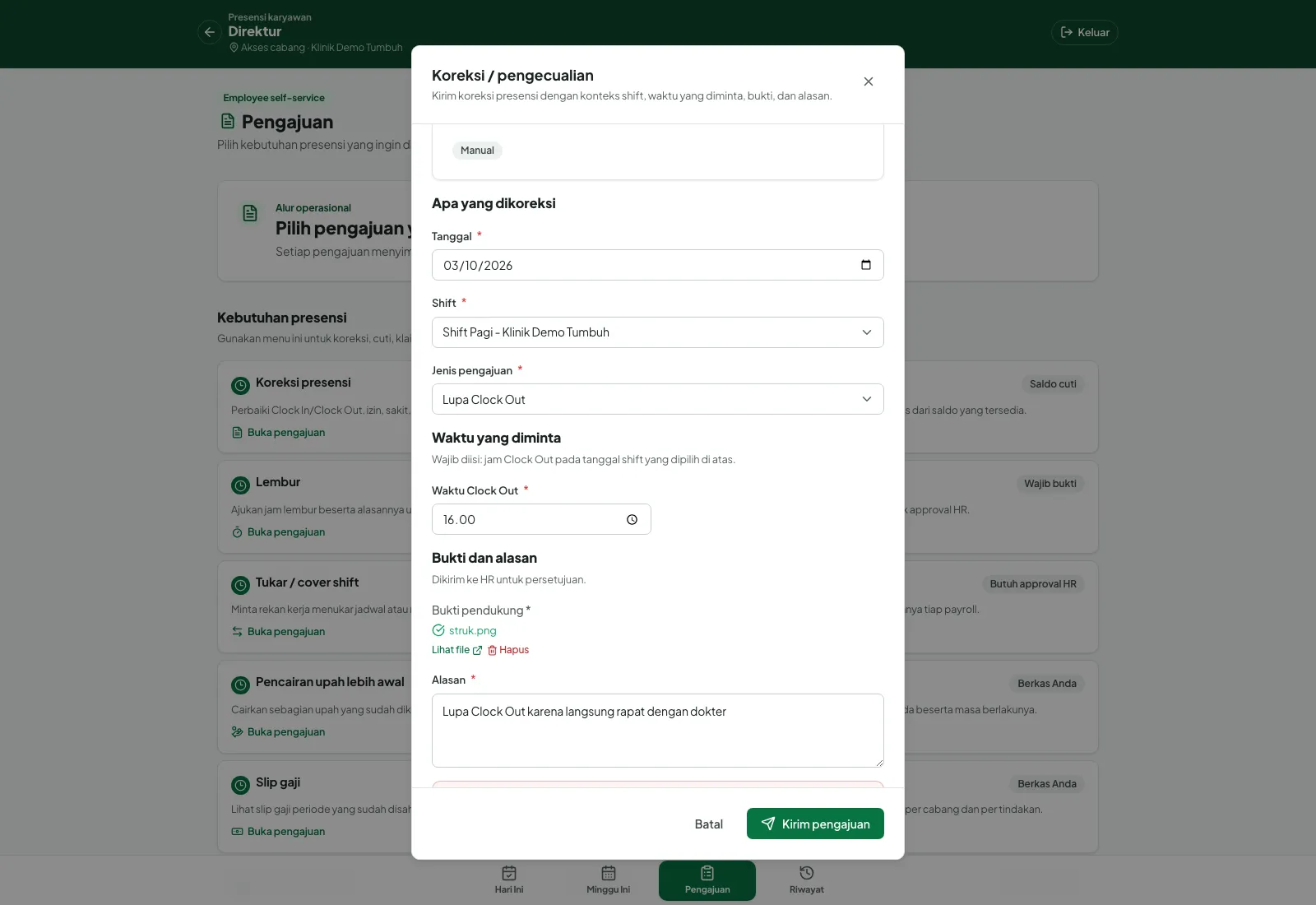
Task: Open the calendar picker in Tanggal field
Action: [x=865, y=265]
